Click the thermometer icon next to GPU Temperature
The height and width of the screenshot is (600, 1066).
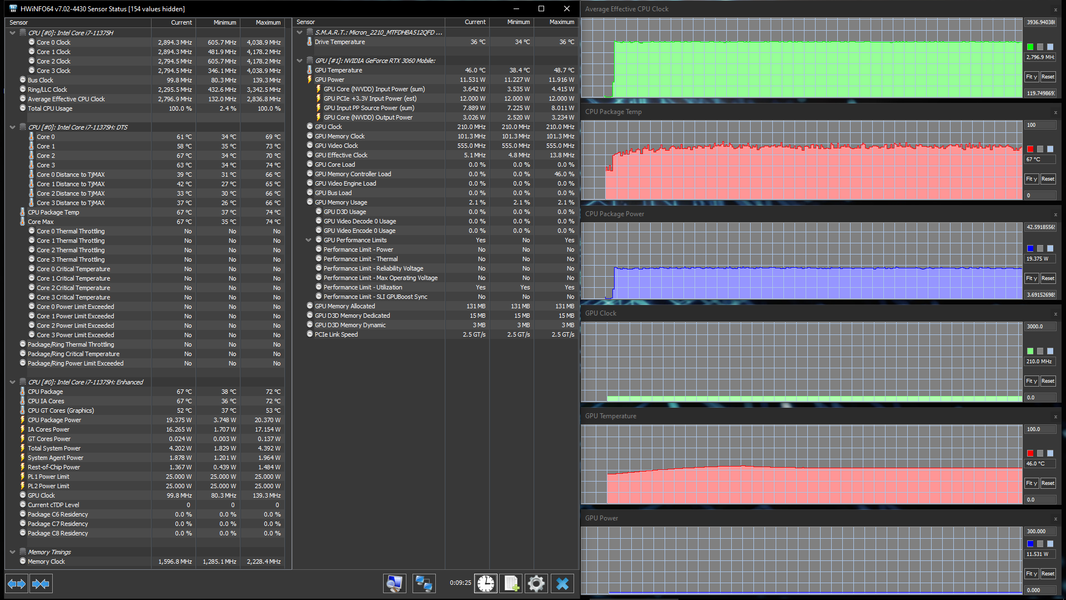(x=309, y=70)
